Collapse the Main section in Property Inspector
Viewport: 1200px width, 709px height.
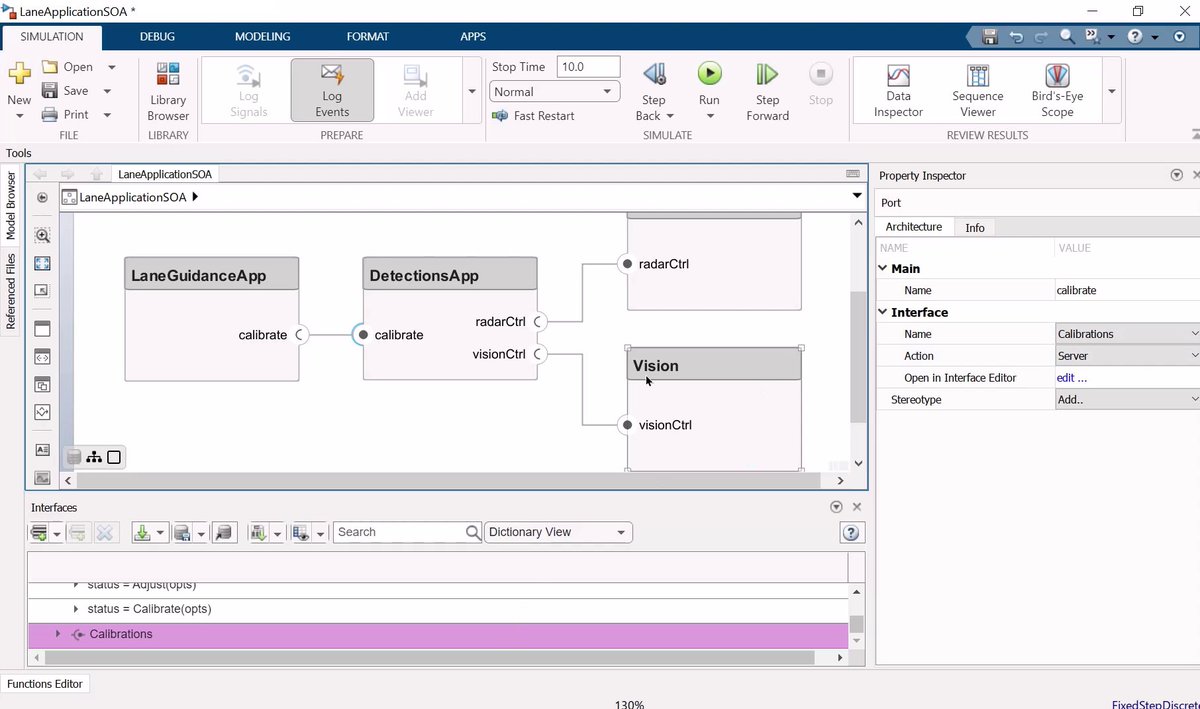(x=883, y=268)
